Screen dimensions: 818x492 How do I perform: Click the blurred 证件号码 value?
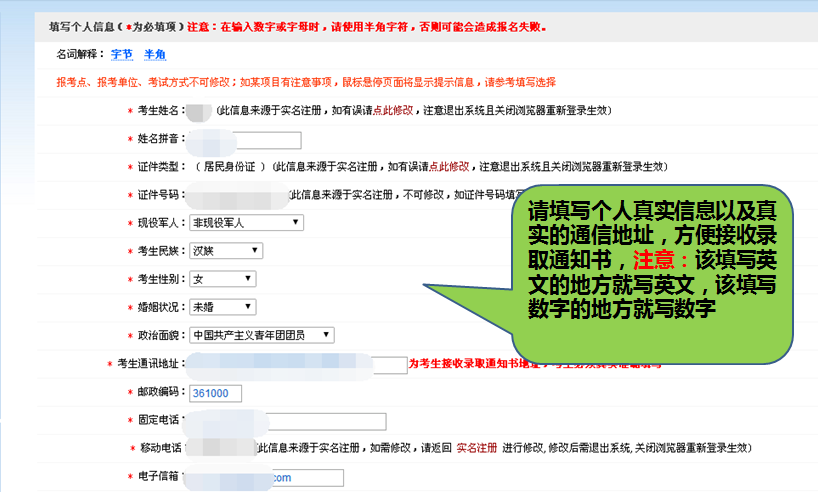click(235, 195)
